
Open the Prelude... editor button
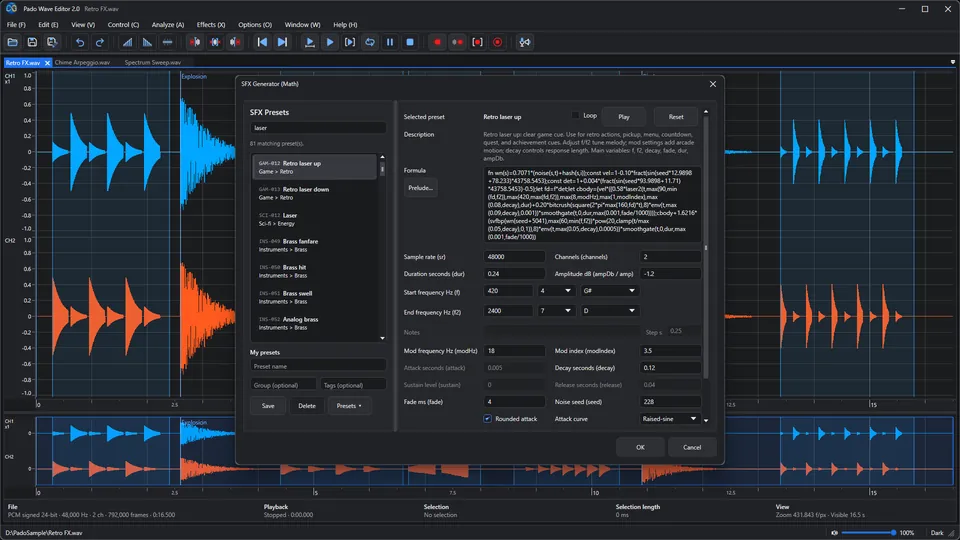click(420, 188)
